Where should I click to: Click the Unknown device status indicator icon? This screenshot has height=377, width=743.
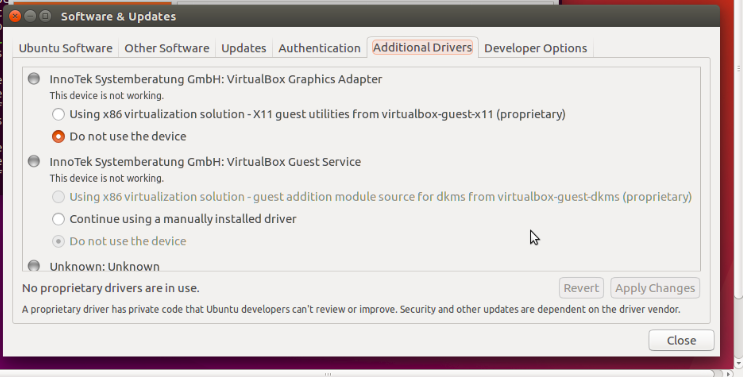(34, 265)
